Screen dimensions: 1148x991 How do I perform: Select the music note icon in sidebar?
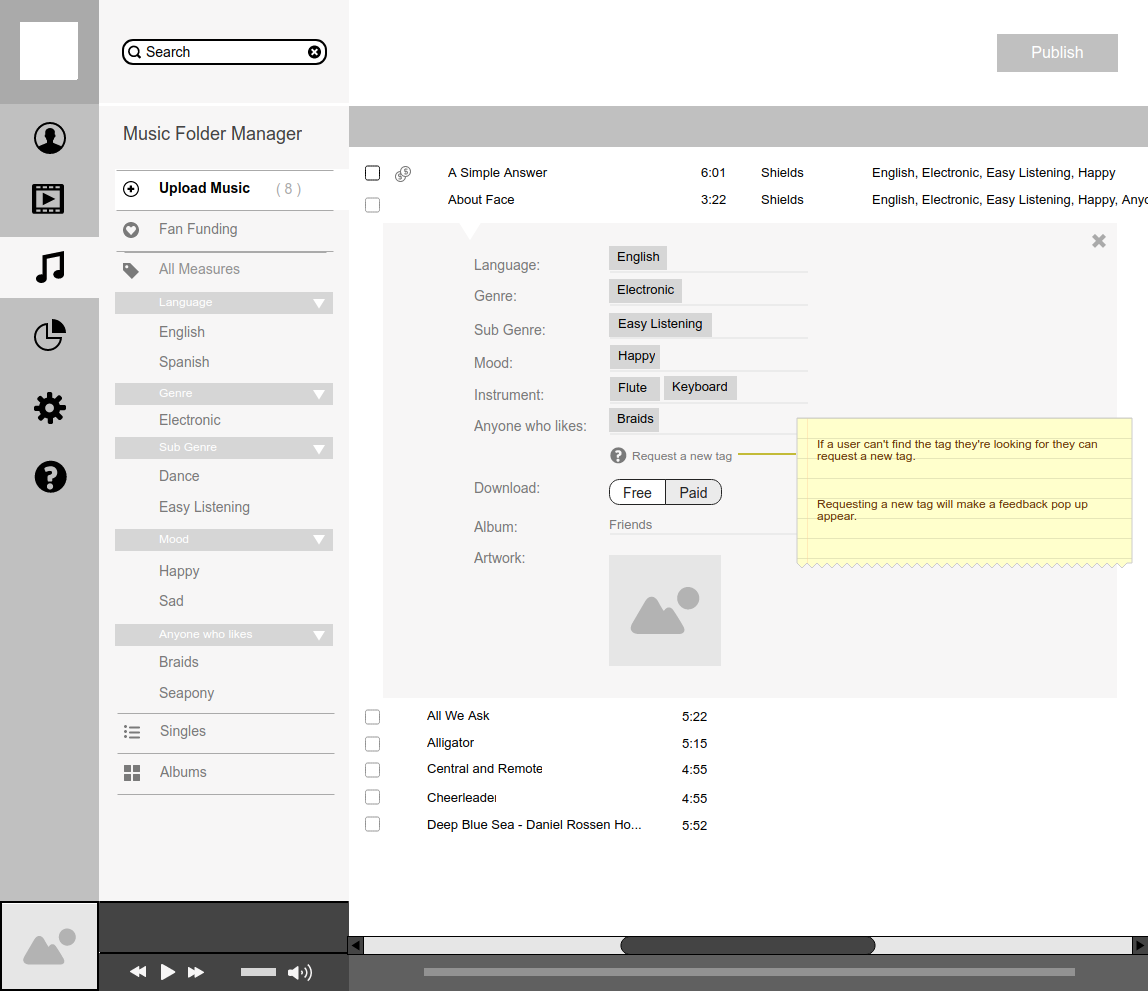(50, 267)
